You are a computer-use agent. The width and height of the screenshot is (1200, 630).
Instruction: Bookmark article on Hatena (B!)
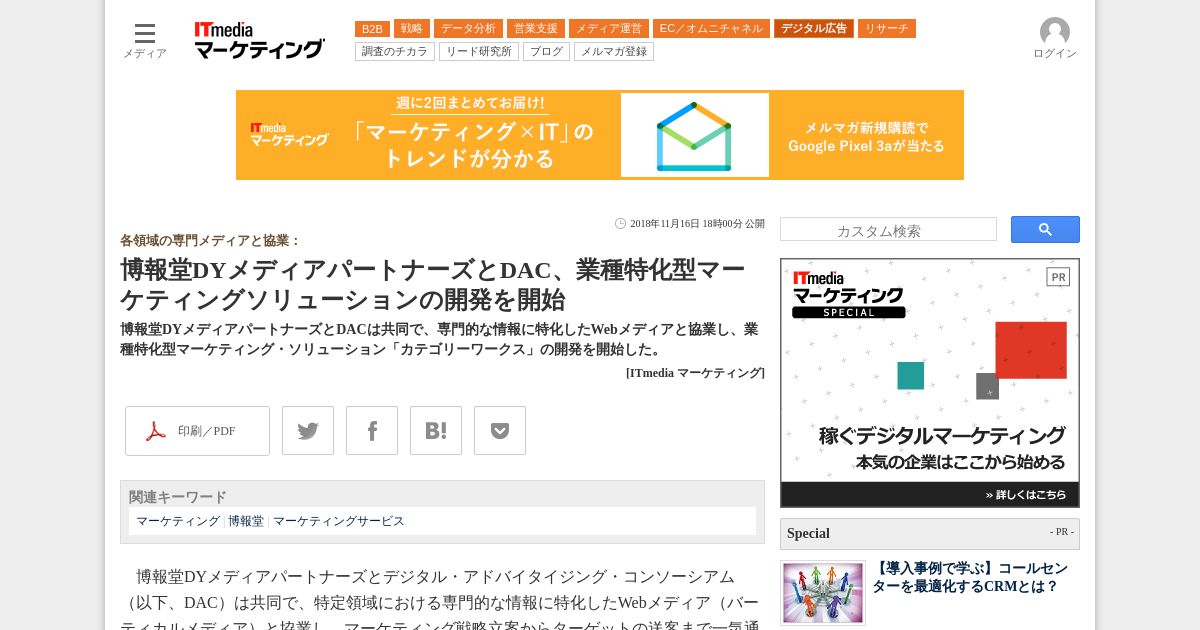436,431
